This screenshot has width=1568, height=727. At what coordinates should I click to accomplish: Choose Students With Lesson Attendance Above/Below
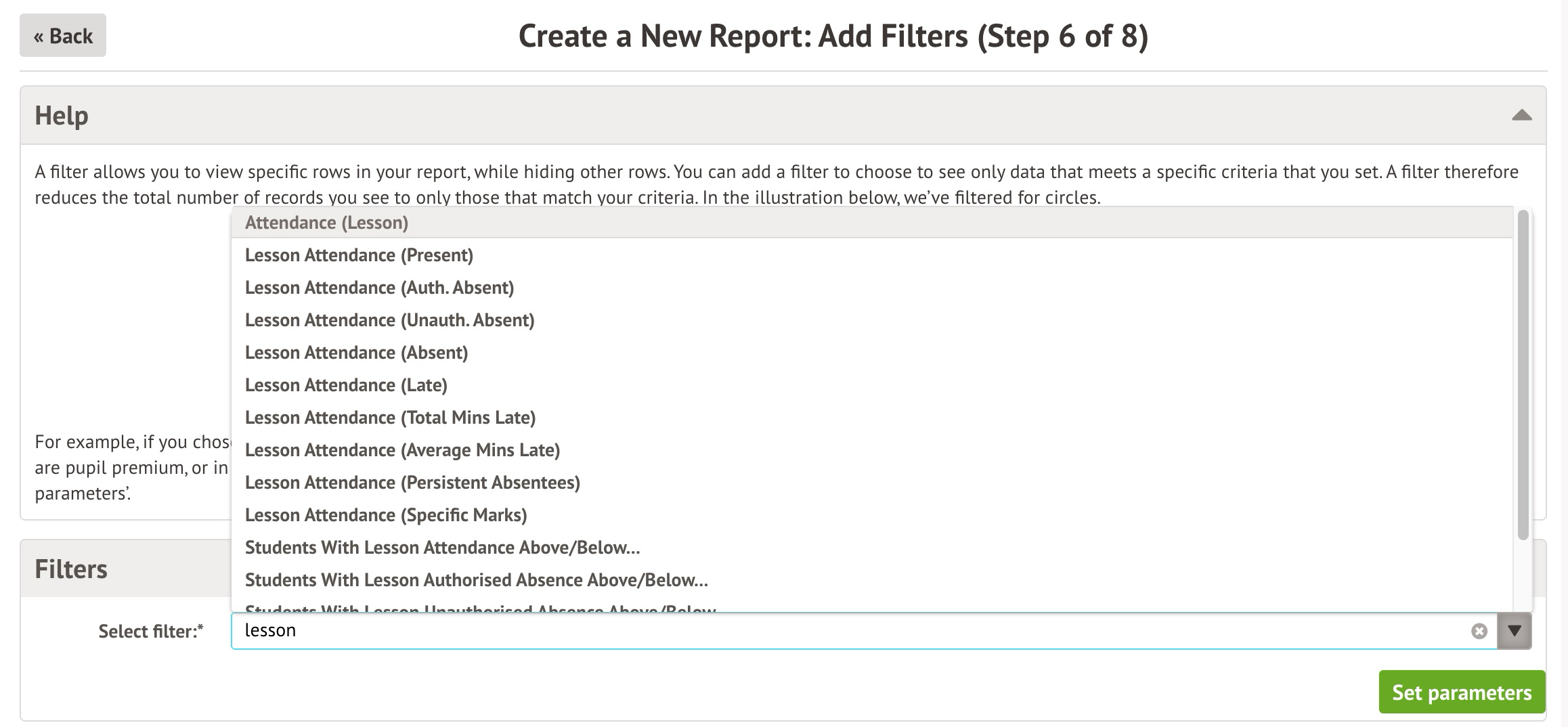click(x=442, y=548)
